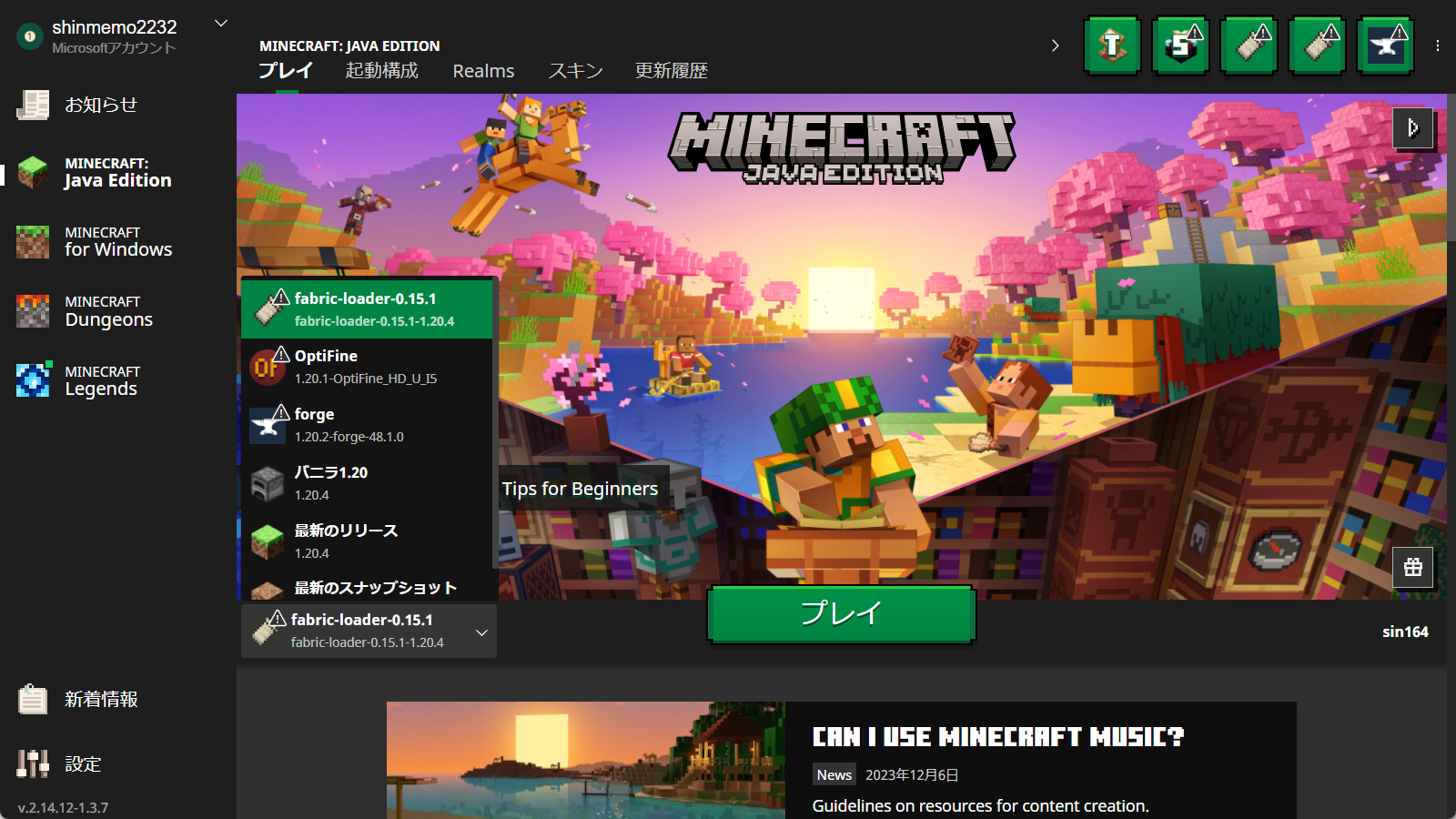Choose the 最新のスナップショット entry
This screenshot has height=819, width=1456.
click(x=367, y=586)
